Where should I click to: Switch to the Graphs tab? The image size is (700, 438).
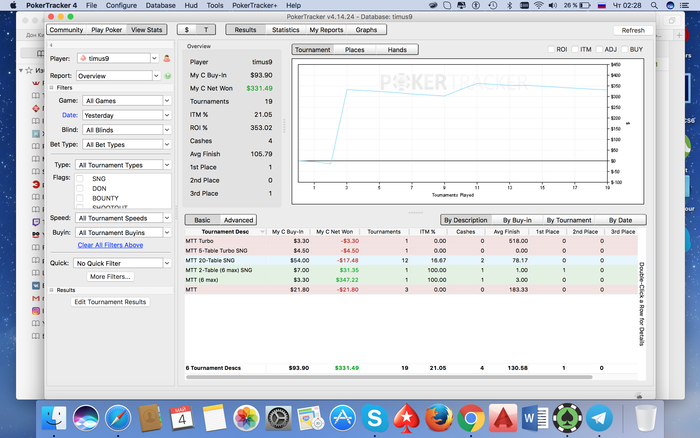point(367,30)
